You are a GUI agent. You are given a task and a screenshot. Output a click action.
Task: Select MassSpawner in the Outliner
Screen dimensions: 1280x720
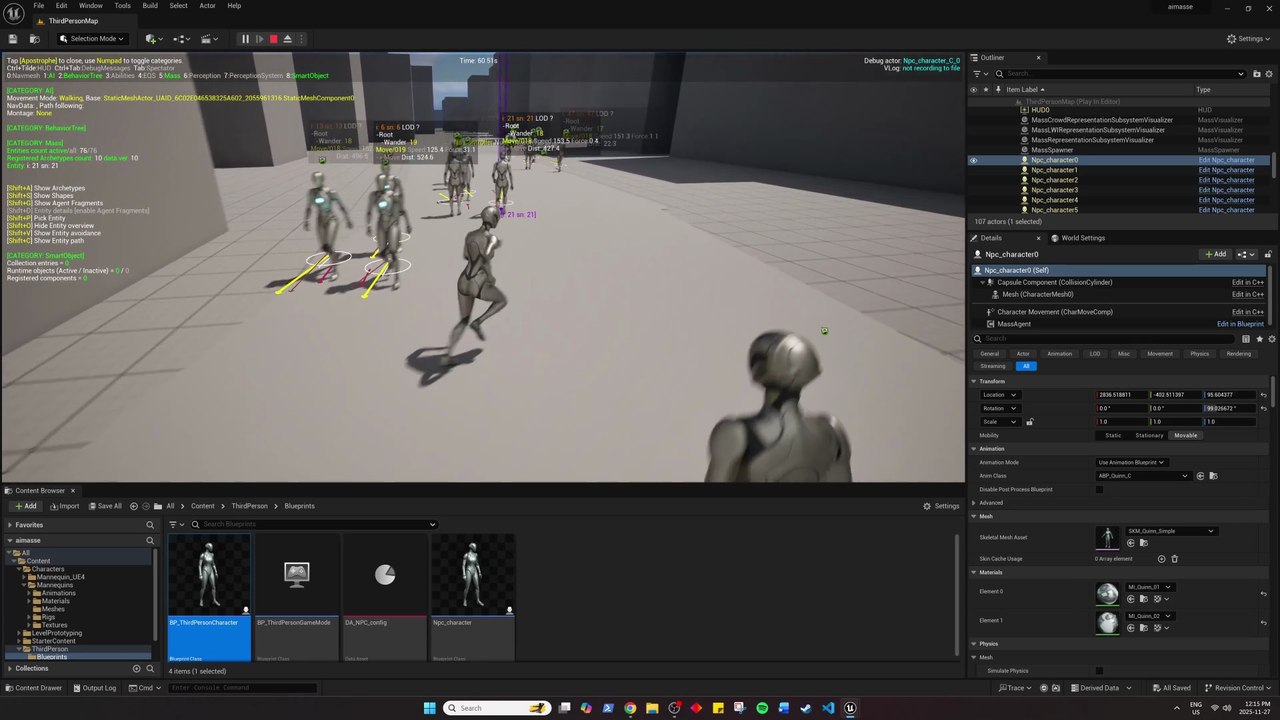[x=1052, y=150]
